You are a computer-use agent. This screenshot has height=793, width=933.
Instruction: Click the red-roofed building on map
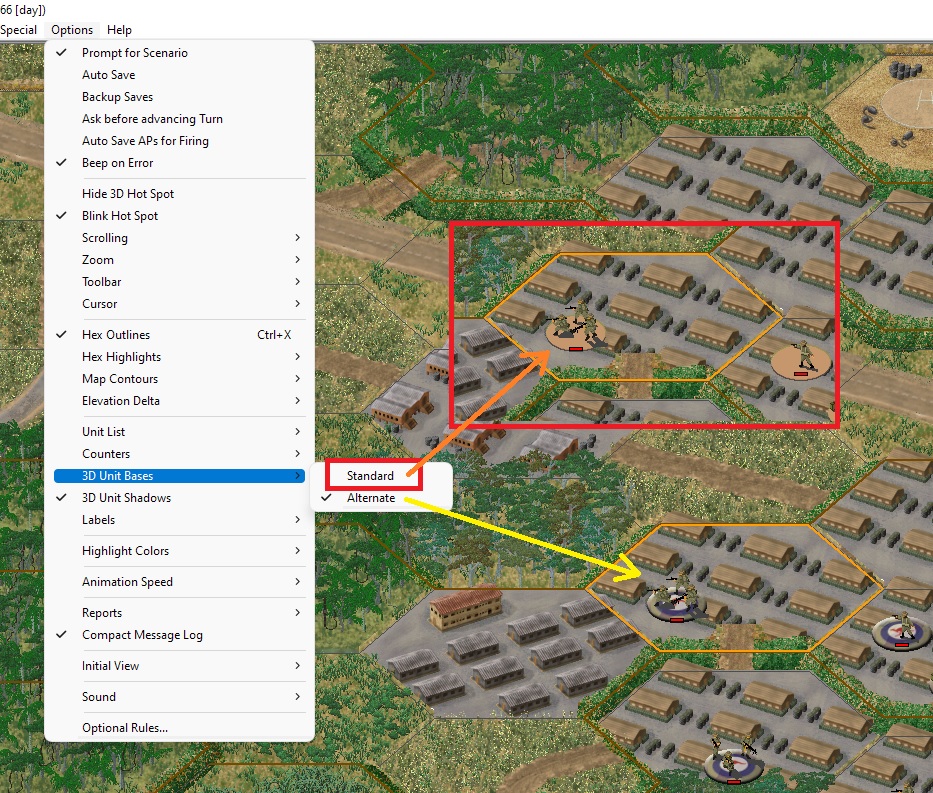click(466, 607)
